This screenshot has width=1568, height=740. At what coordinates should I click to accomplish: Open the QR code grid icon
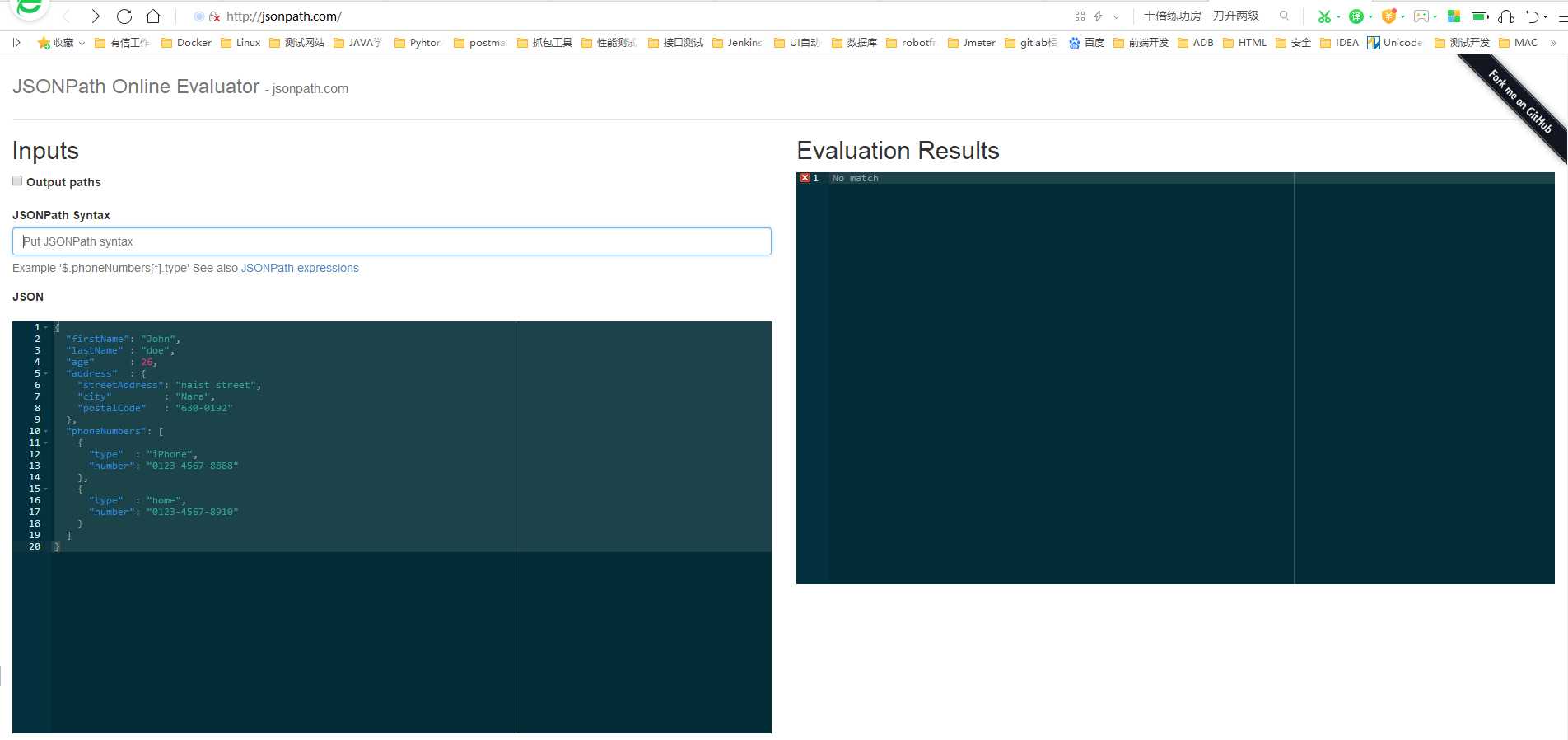(1080, 16)
